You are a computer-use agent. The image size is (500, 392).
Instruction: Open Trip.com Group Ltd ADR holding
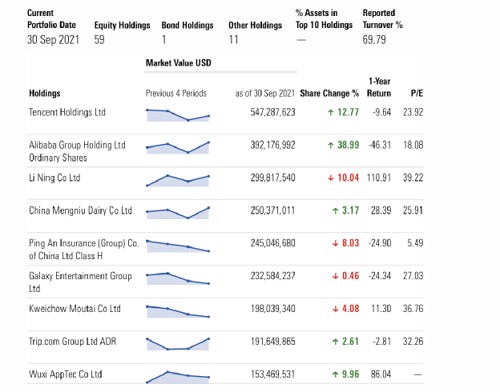(x=72, y=341)
